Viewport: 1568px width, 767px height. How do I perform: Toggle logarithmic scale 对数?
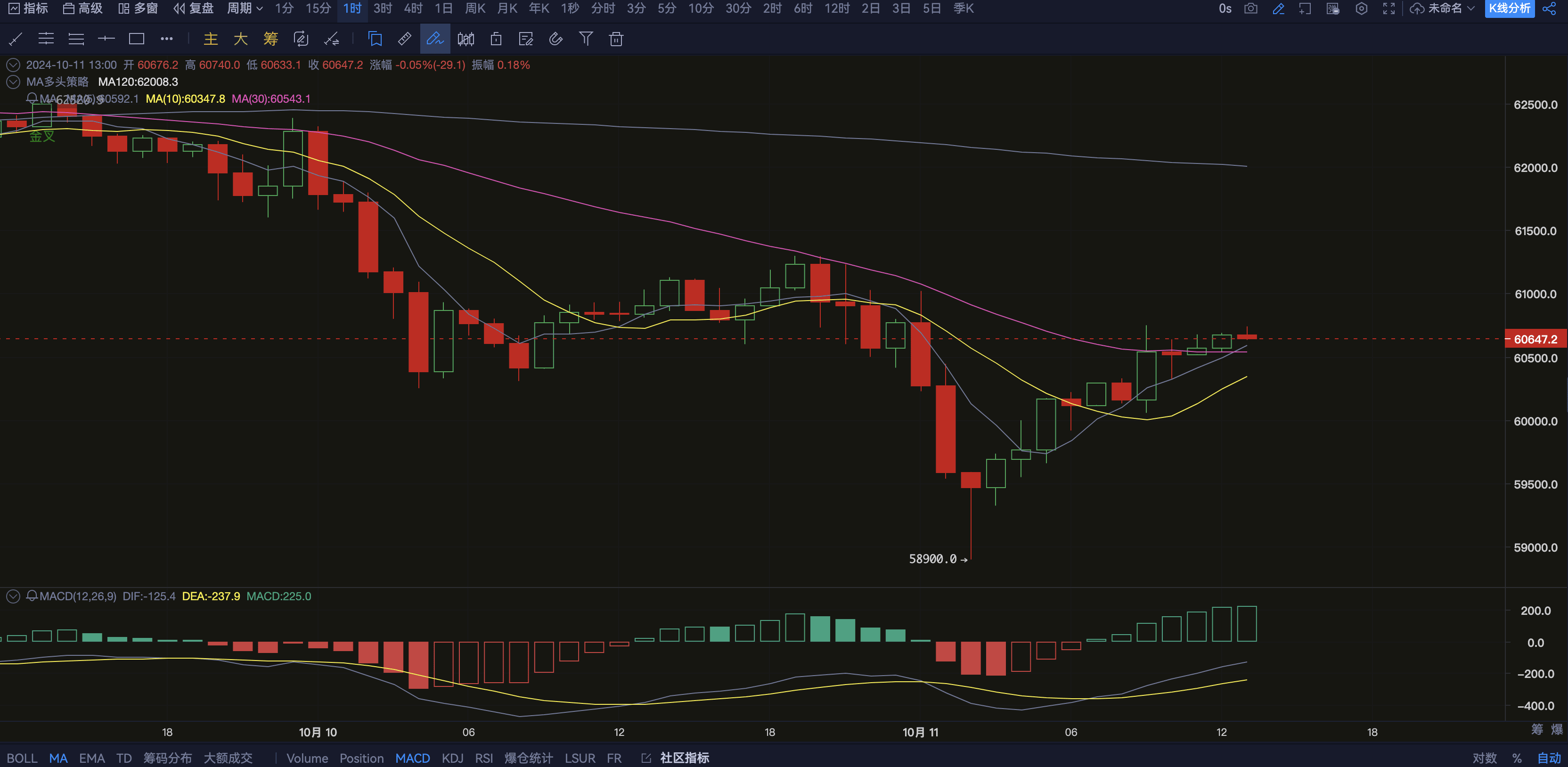1484,758
